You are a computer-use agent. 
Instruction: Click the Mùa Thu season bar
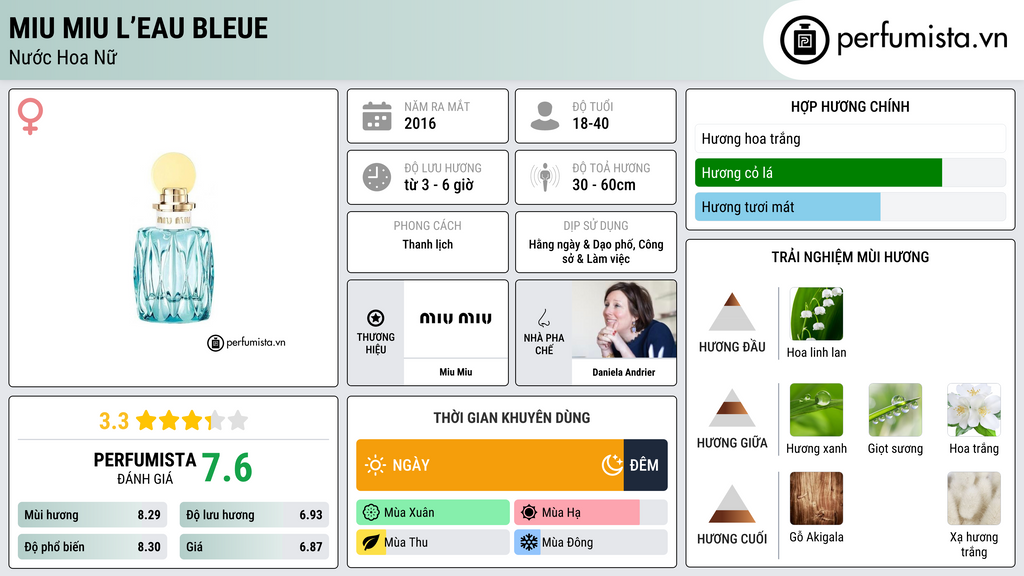pyautogui.click(x=433, y=543)
